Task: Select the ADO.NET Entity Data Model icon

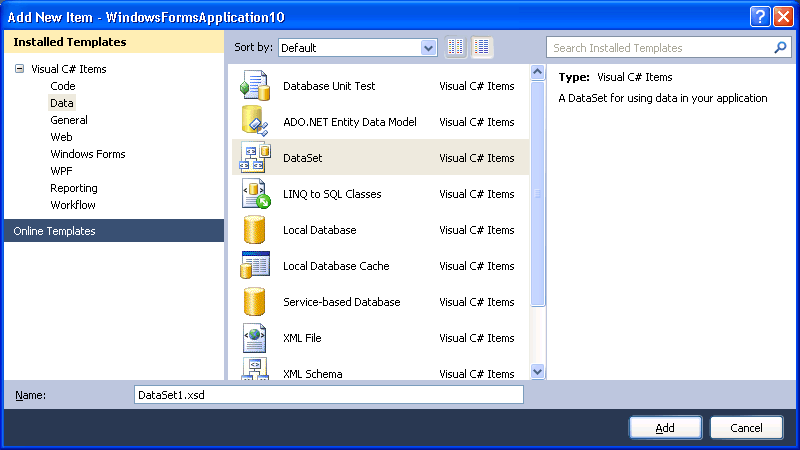Action: pyautogui.click(x=254, y=122)
